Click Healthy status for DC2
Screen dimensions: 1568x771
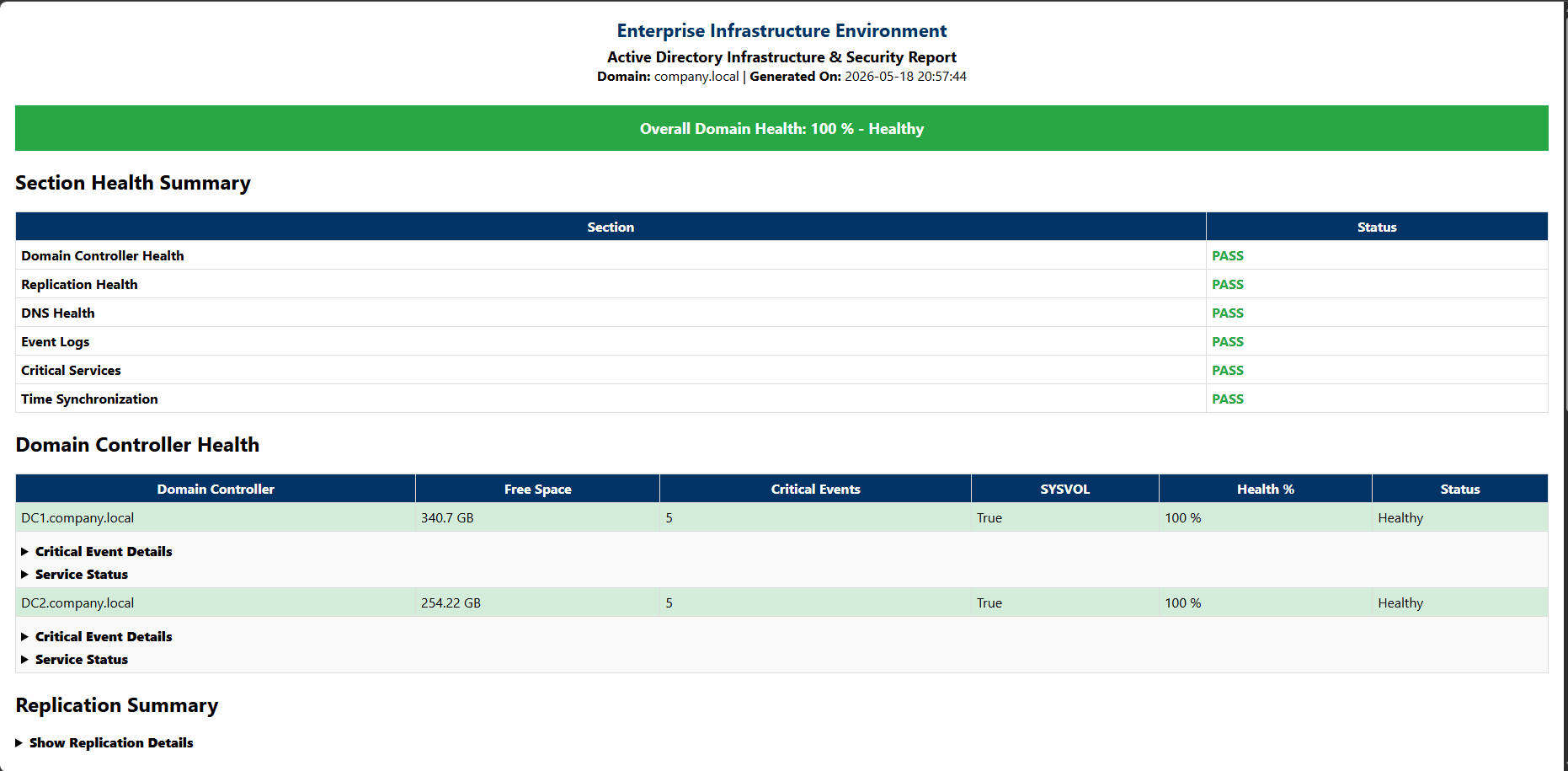tap(1400, 602)
